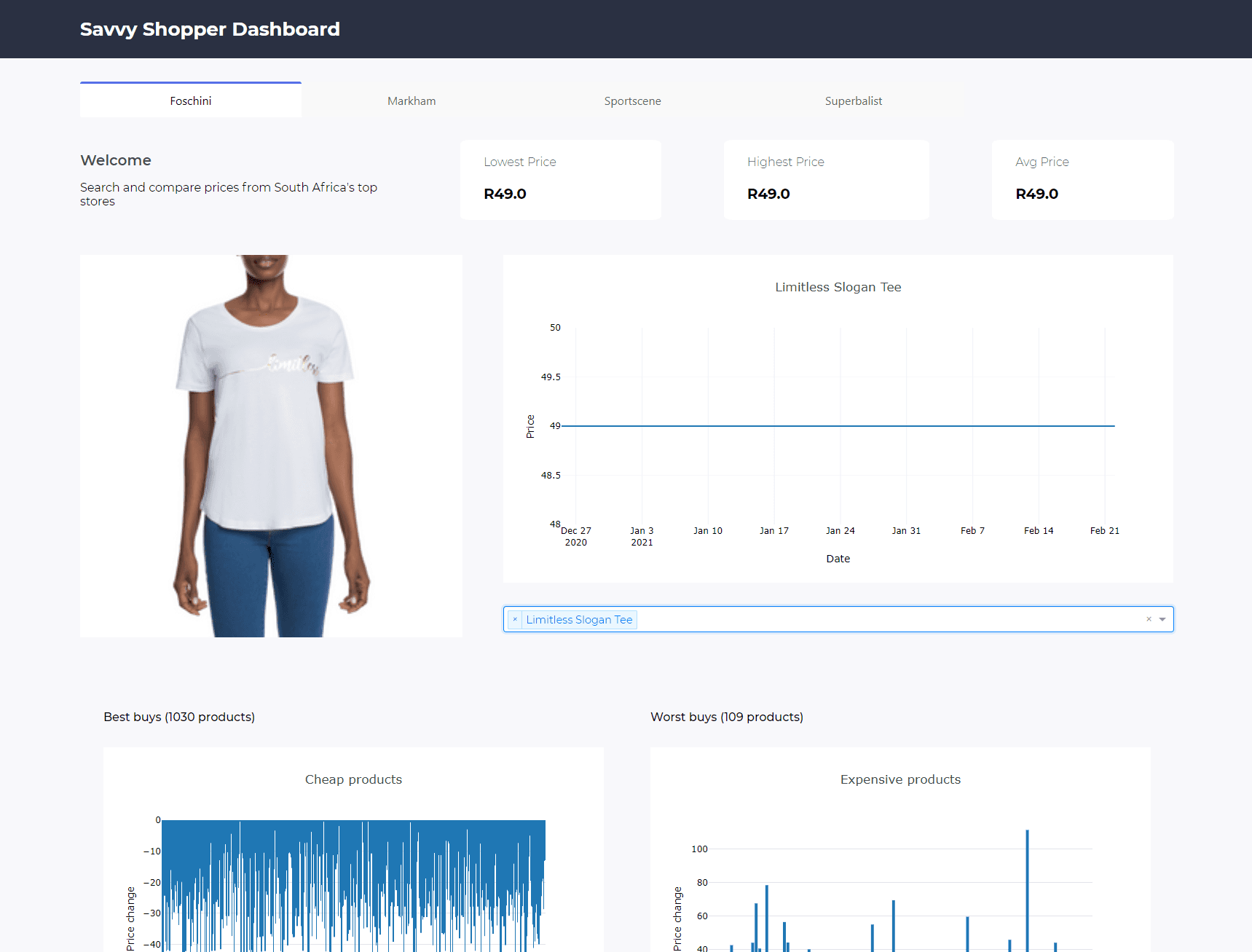Click the Best buys (1030 products) heading
Image resolution: width=1252 pixels, height=952 pixels.
click(178, 717)
